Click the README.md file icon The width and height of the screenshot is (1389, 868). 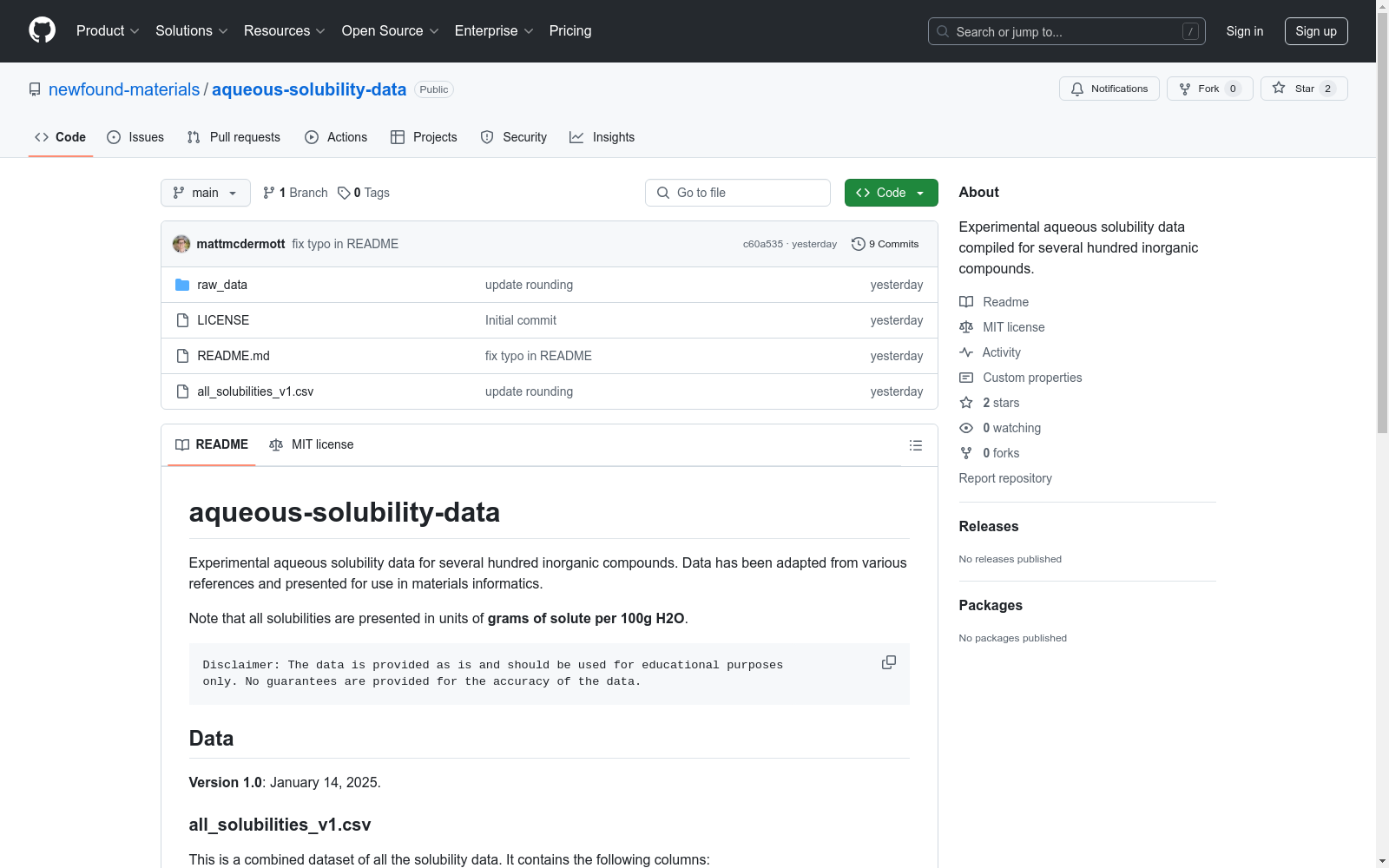182,356
